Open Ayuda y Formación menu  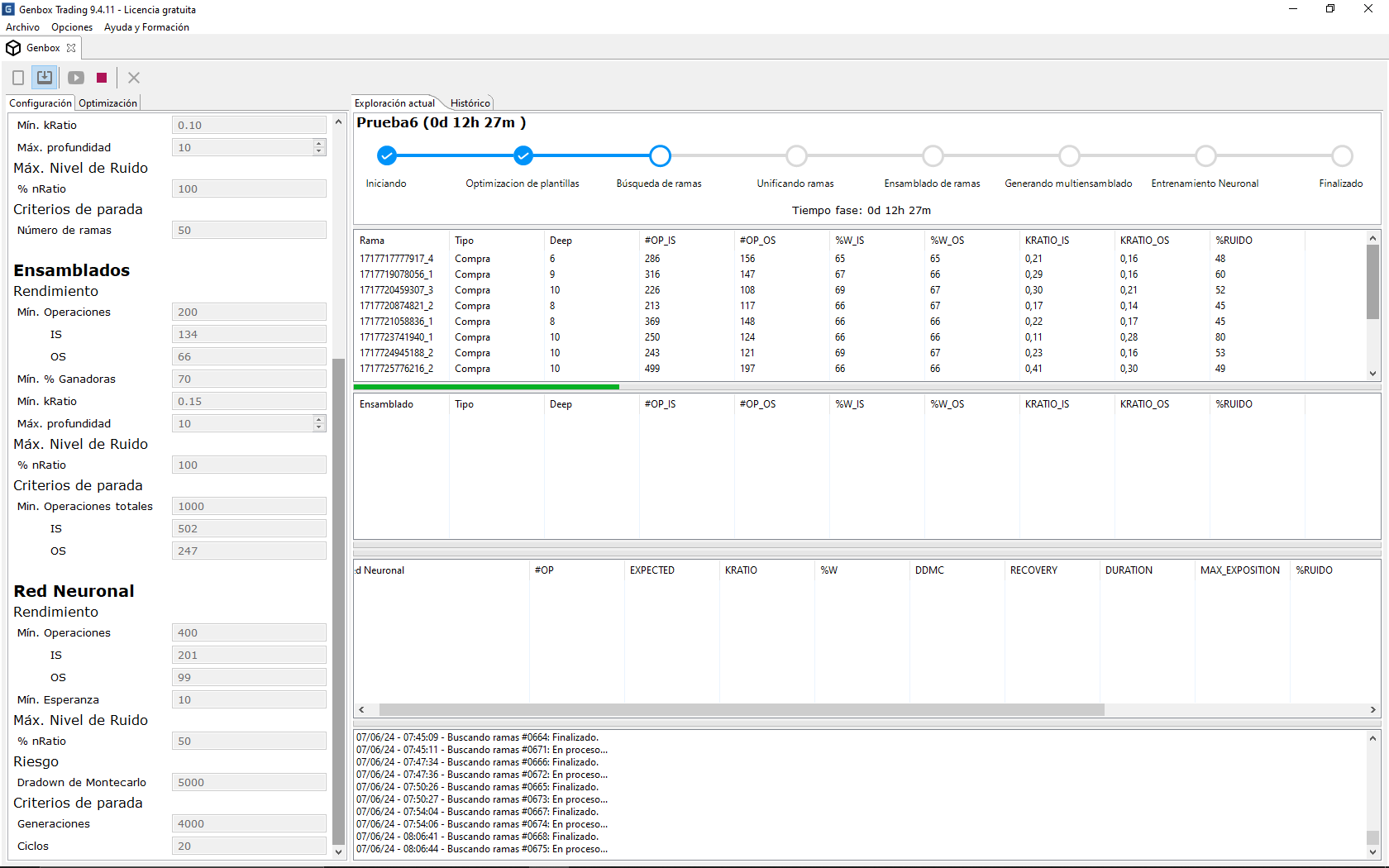146,27
